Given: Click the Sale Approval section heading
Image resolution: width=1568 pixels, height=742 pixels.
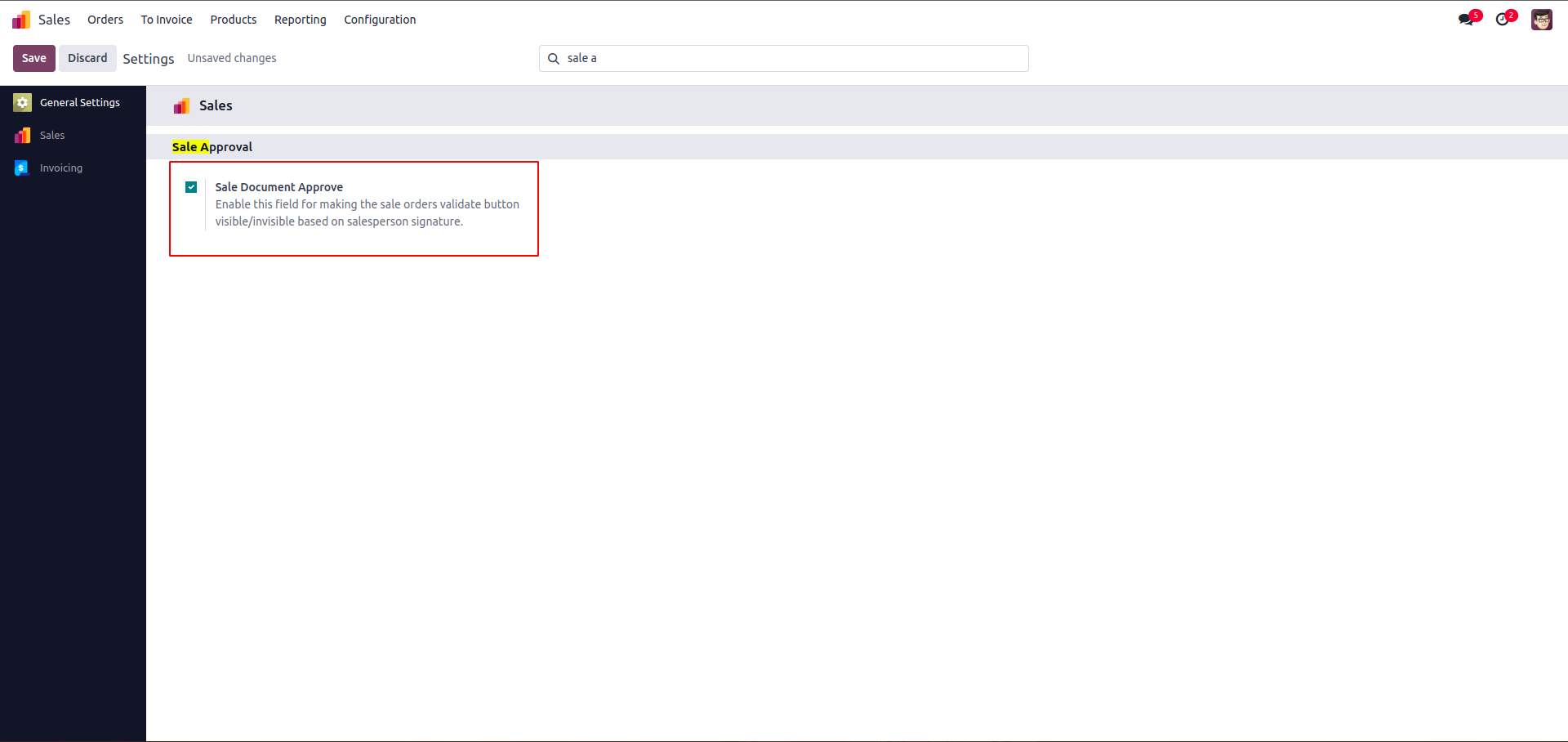Looking at the screenshot, I should click(x=212, y=147).
